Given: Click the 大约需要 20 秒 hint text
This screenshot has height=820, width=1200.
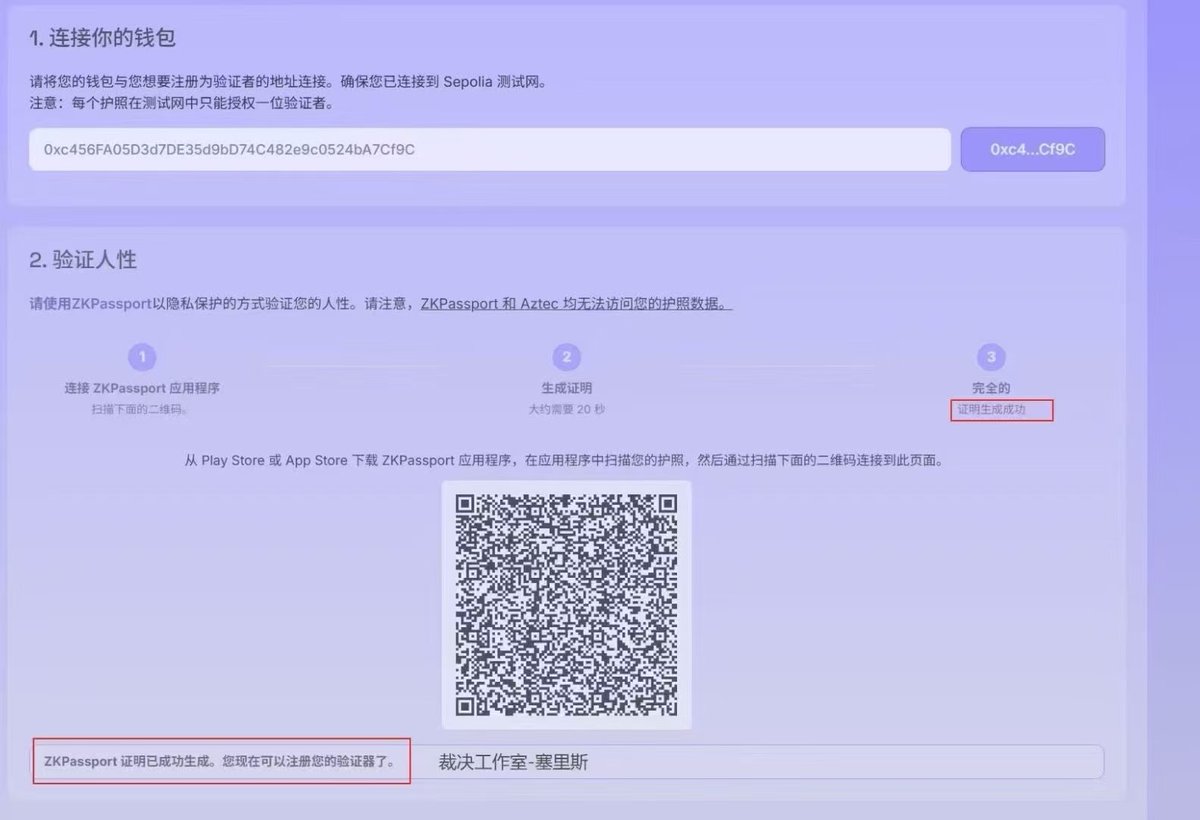Looking at the screenshot, I should click(566, 410).
